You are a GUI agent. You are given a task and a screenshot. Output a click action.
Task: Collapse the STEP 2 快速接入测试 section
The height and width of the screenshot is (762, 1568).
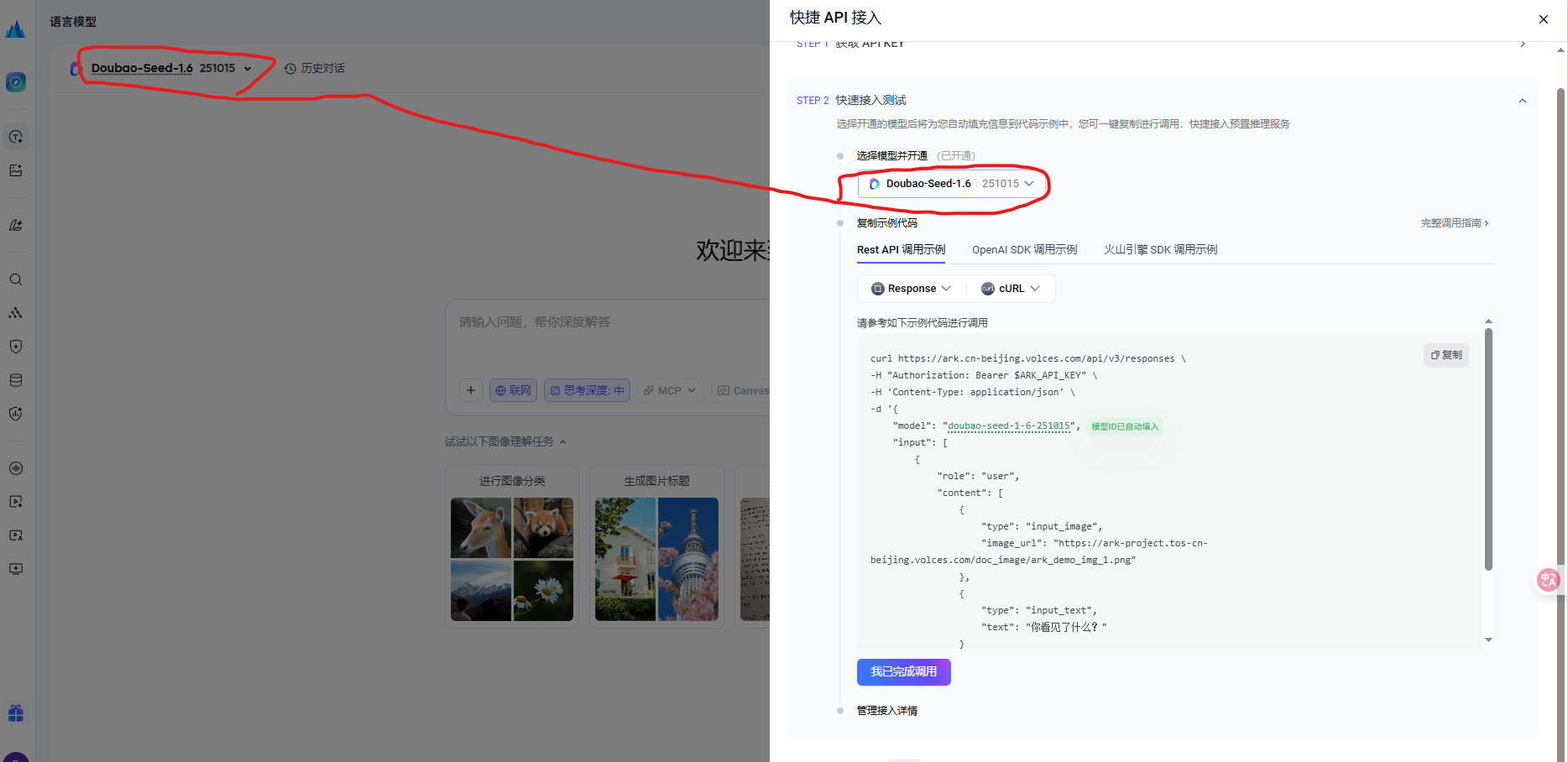coord(1522,101)
